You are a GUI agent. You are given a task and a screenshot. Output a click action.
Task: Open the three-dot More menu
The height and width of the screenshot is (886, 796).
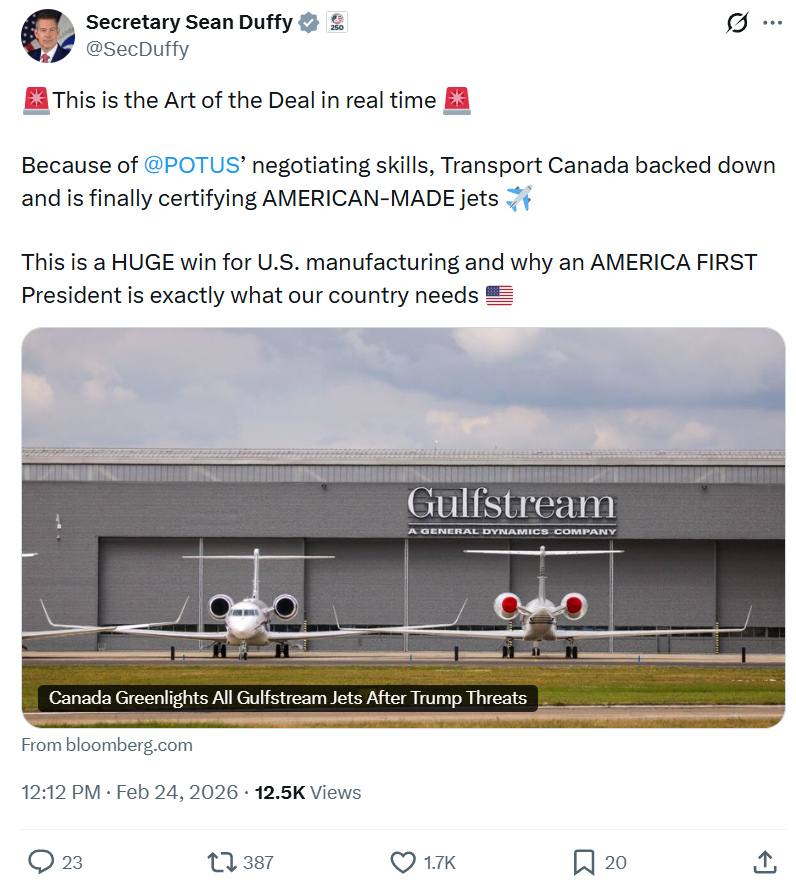click(772, 23)
